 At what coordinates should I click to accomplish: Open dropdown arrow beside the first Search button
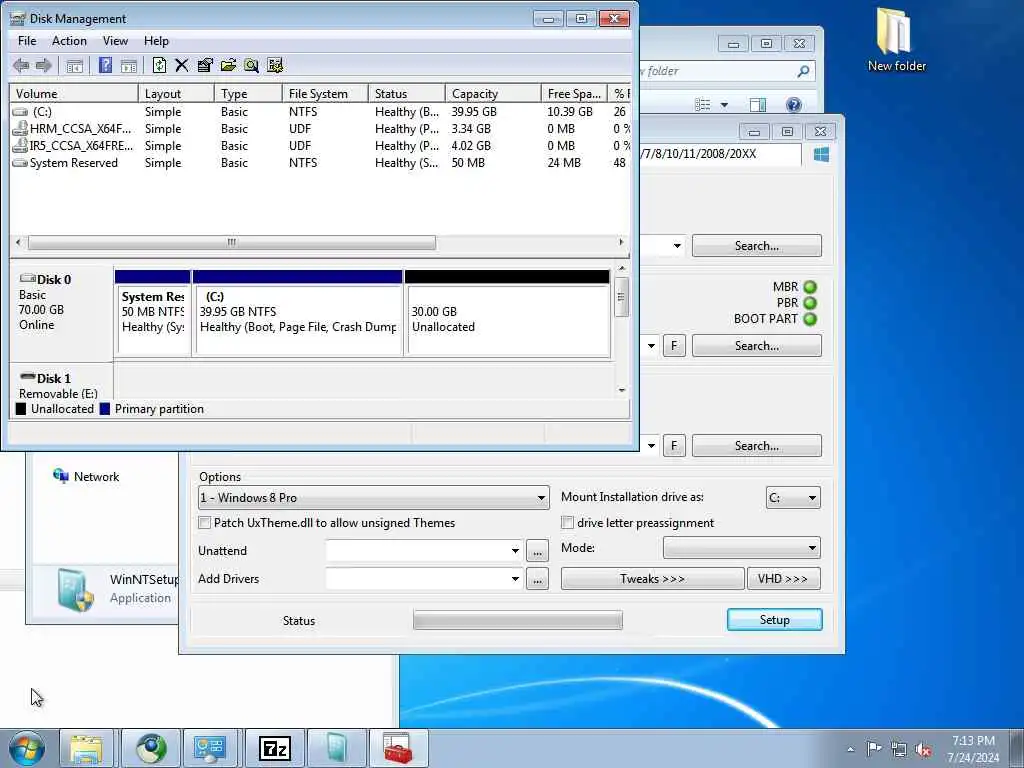677,246
